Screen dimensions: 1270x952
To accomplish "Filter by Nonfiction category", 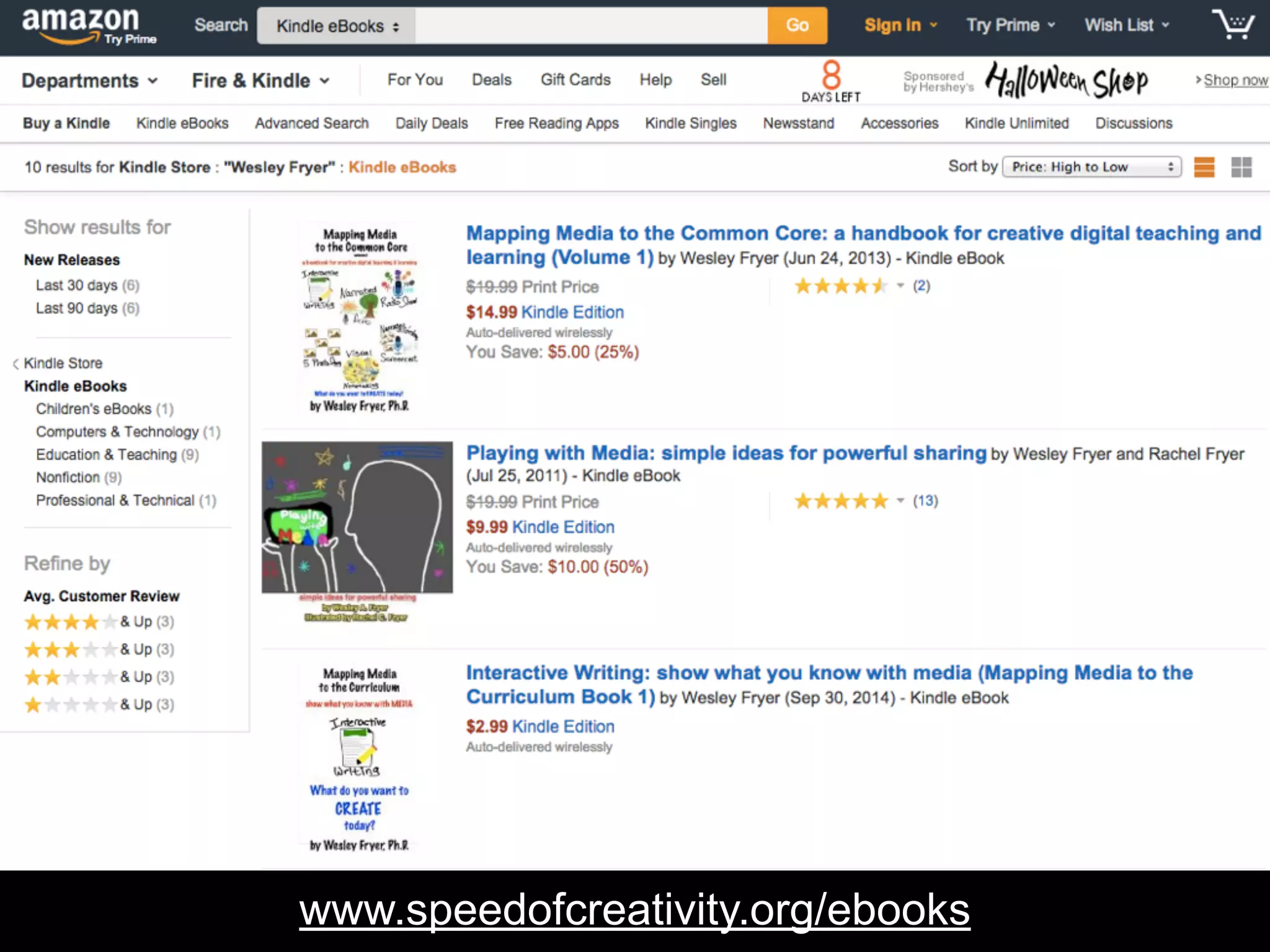I will tap(79, 478).
